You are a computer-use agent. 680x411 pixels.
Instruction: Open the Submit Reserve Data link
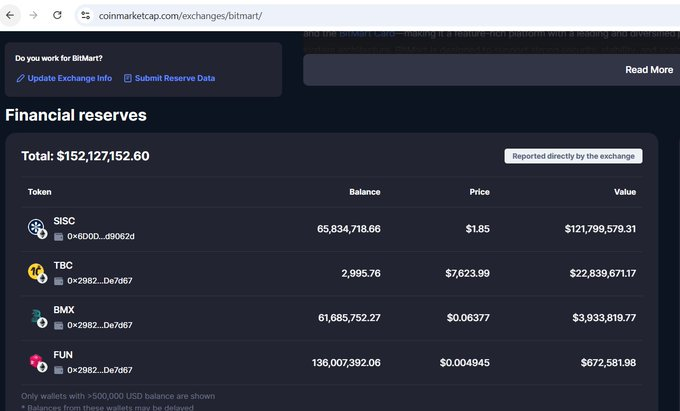175,78
